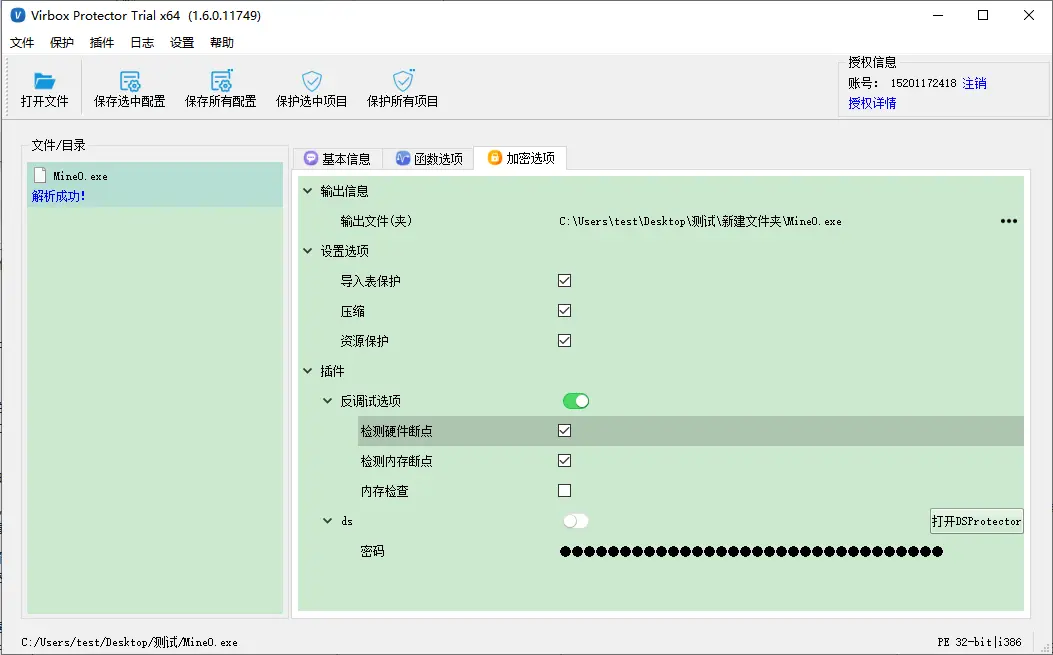Click the PE 32-bit|i386 status text
This screenshot has height=655, width=1053.
(x=980, y=642)
